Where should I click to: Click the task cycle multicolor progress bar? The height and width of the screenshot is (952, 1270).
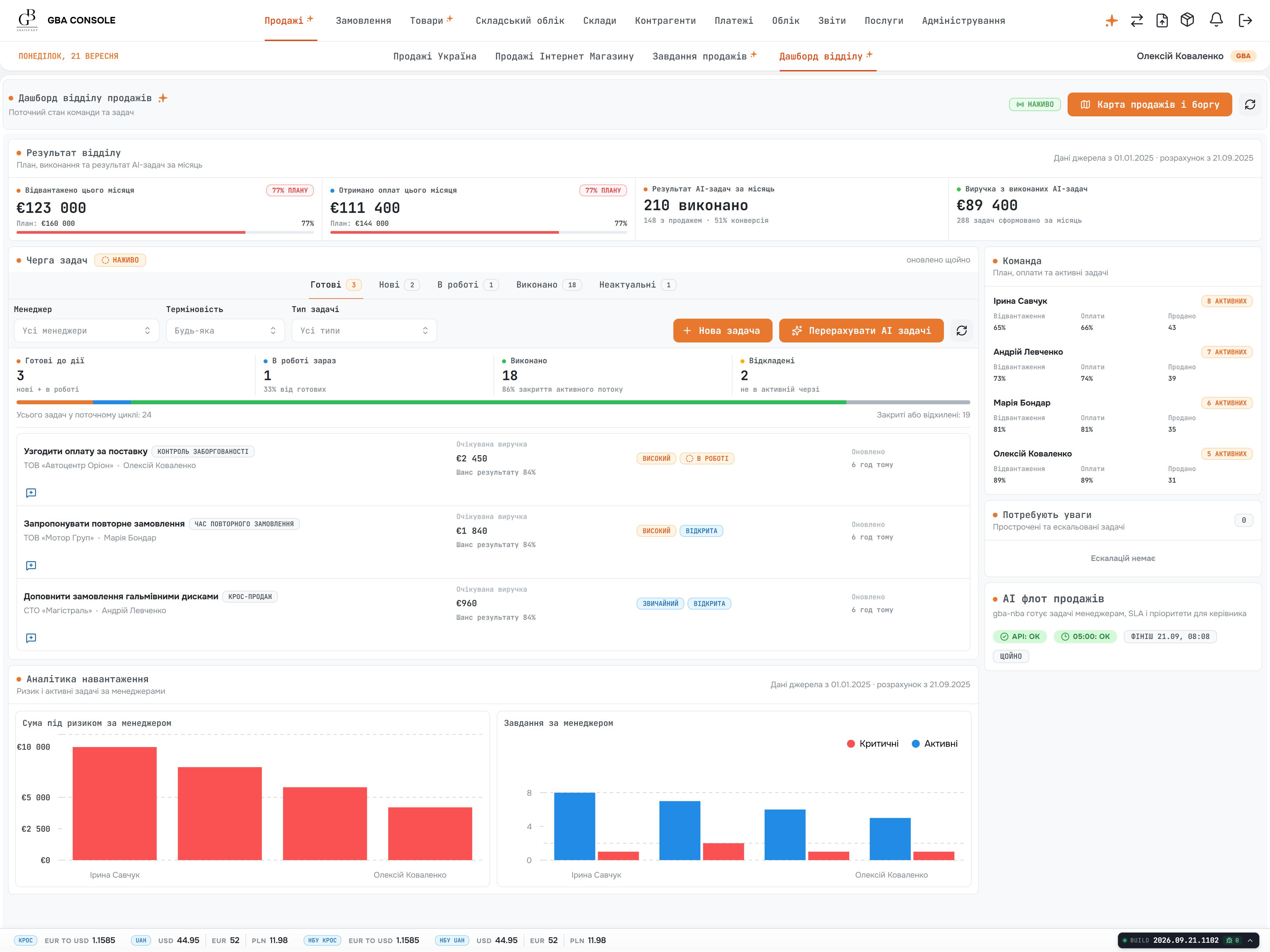click(493, 402)
